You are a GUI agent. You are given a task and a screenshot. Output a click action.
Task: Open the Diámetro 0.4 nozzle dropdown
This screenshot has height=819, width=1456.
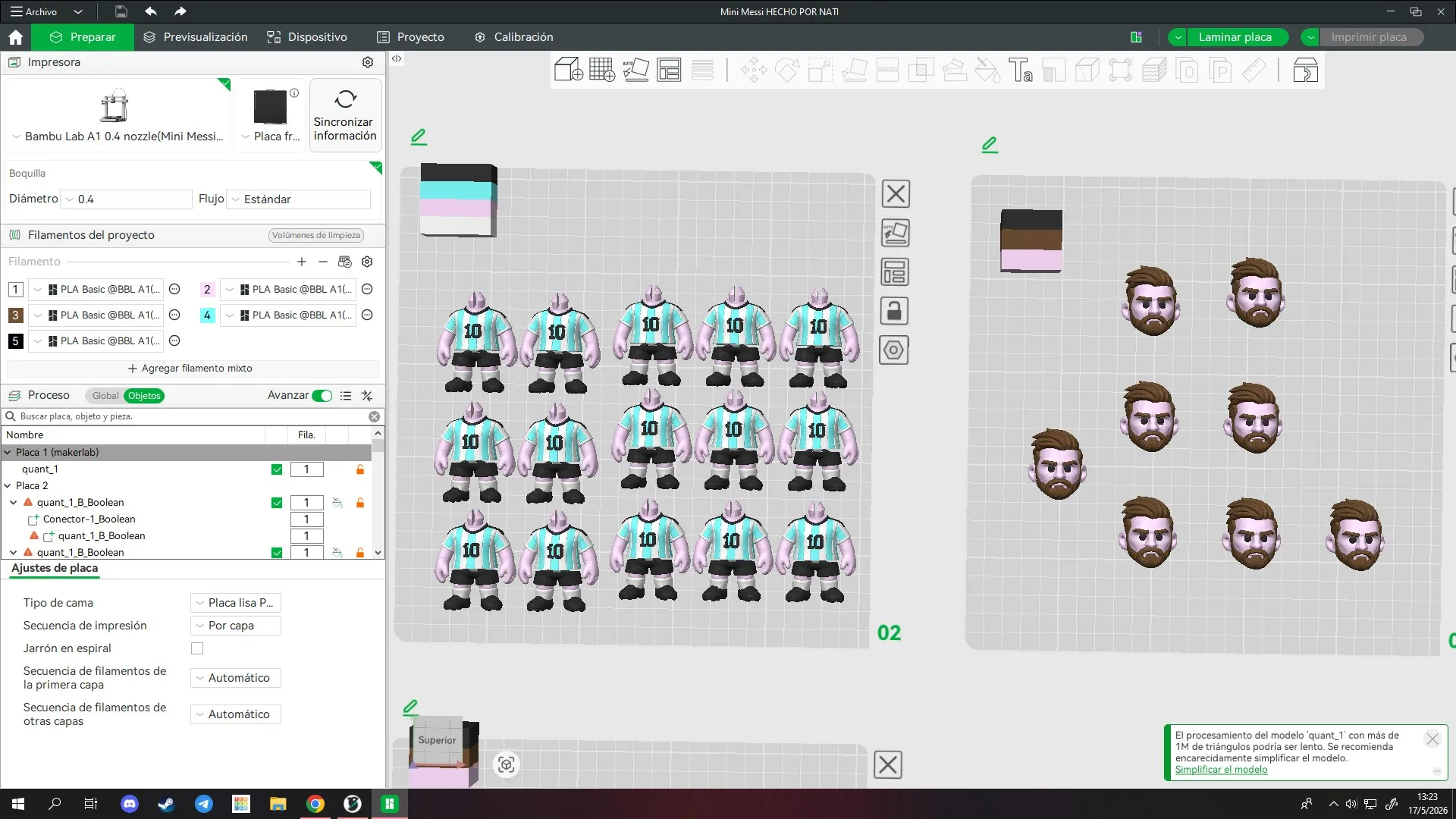click(x=127, y=199)
